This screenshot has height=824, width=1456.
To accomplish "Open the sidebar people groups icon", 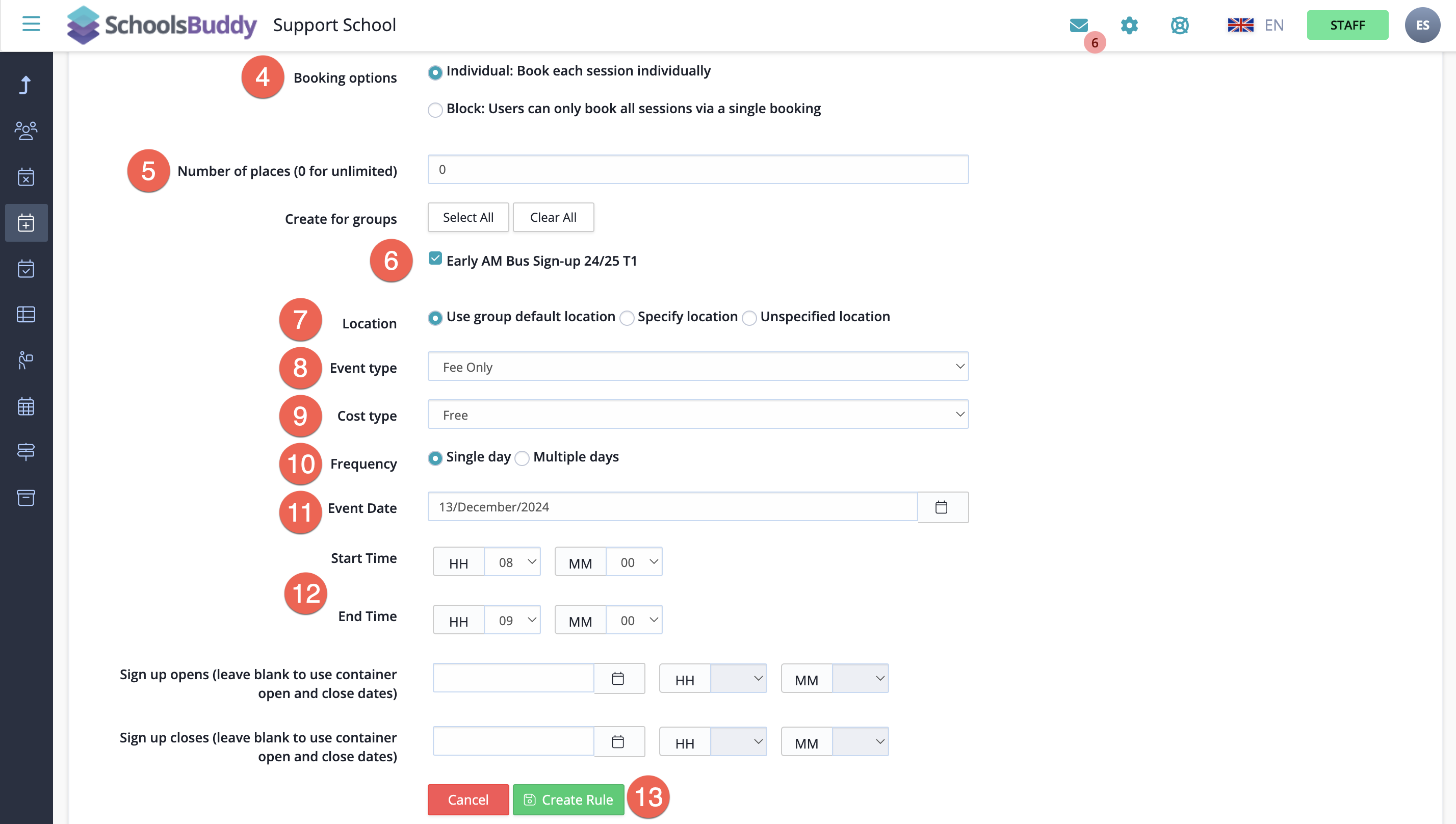I will pos(26,131).
